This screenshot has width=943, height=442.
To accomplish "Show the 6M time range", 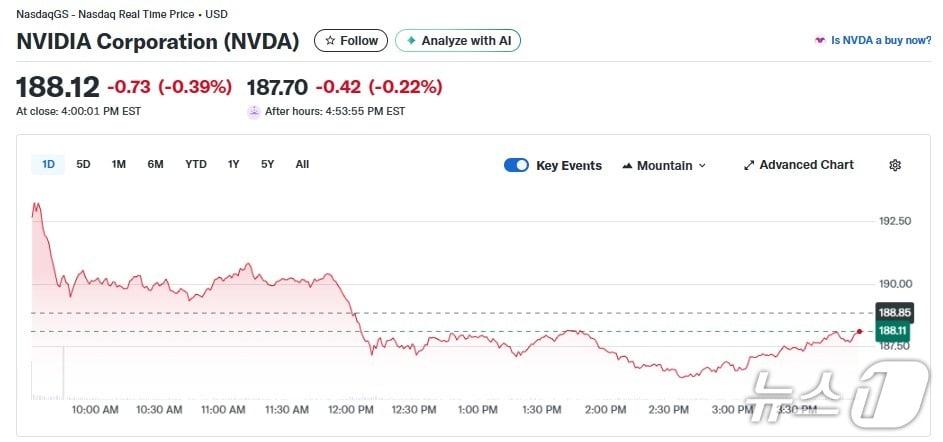I will pos(155,164).
